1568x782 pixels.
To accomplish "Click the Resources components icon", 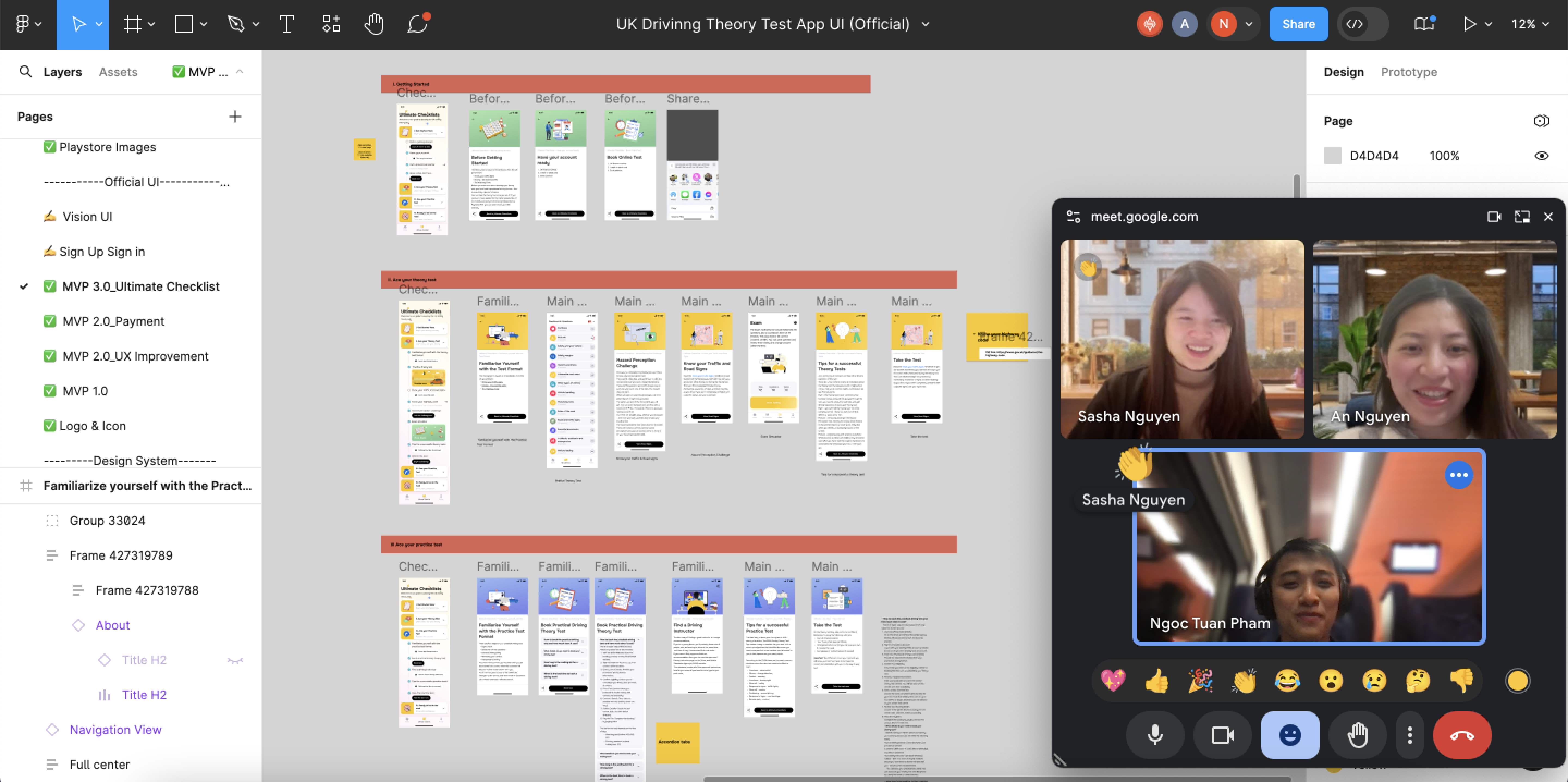I will click(331, 24).
